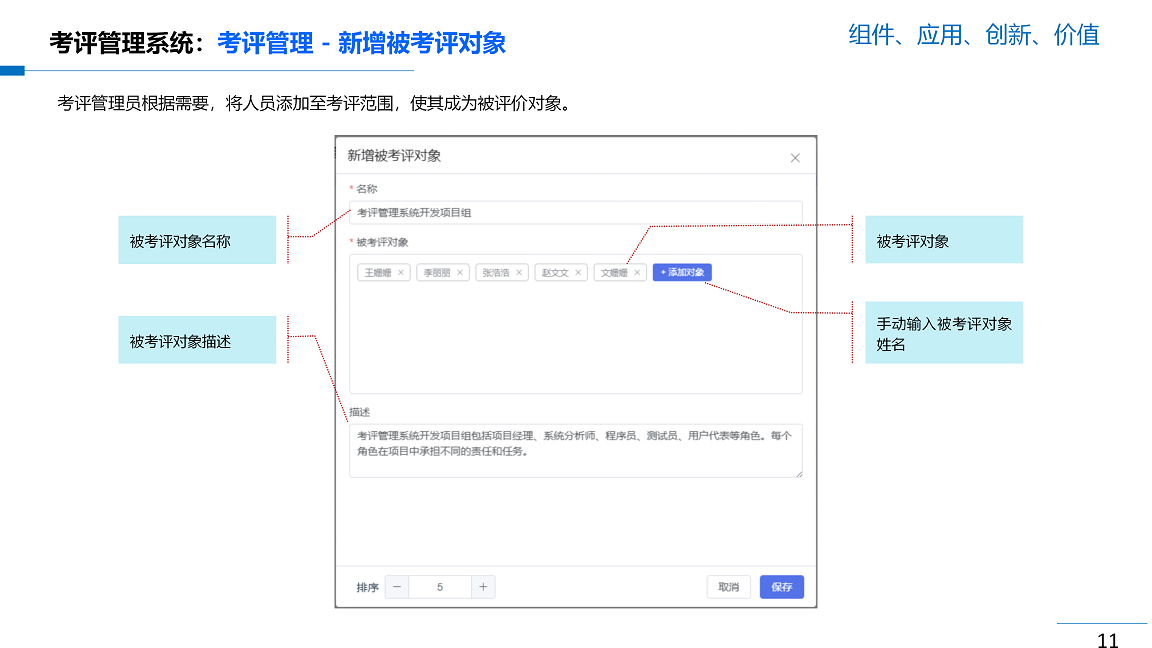
Task: Click the 排序 number field showing 5
Action: 440,587
